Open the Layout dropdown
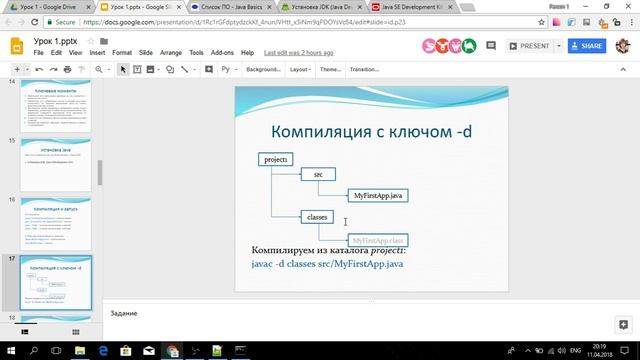The image size is (640, 360). [300, 69]
